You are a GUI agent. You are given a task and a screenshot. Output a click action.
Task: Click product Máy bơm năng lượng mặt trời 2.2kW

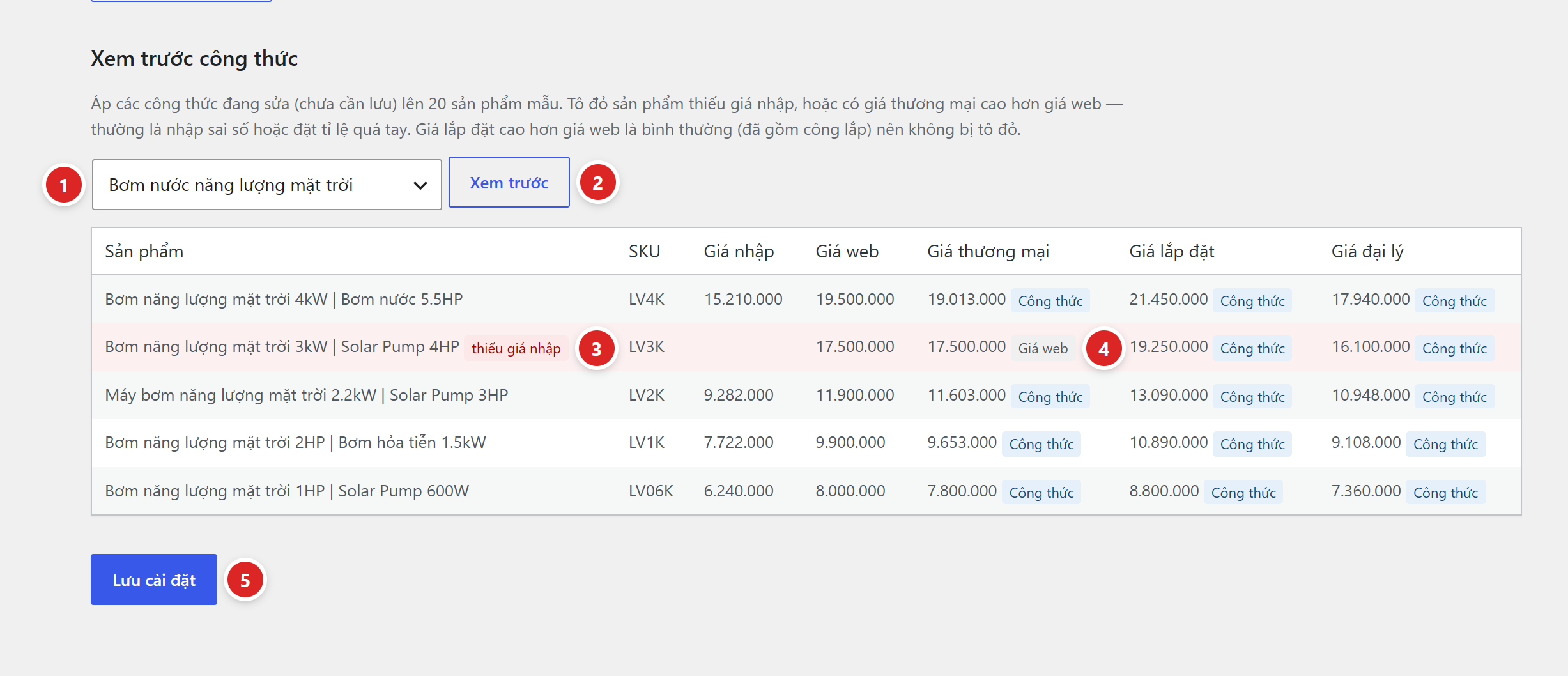click(x=307, y=395)
